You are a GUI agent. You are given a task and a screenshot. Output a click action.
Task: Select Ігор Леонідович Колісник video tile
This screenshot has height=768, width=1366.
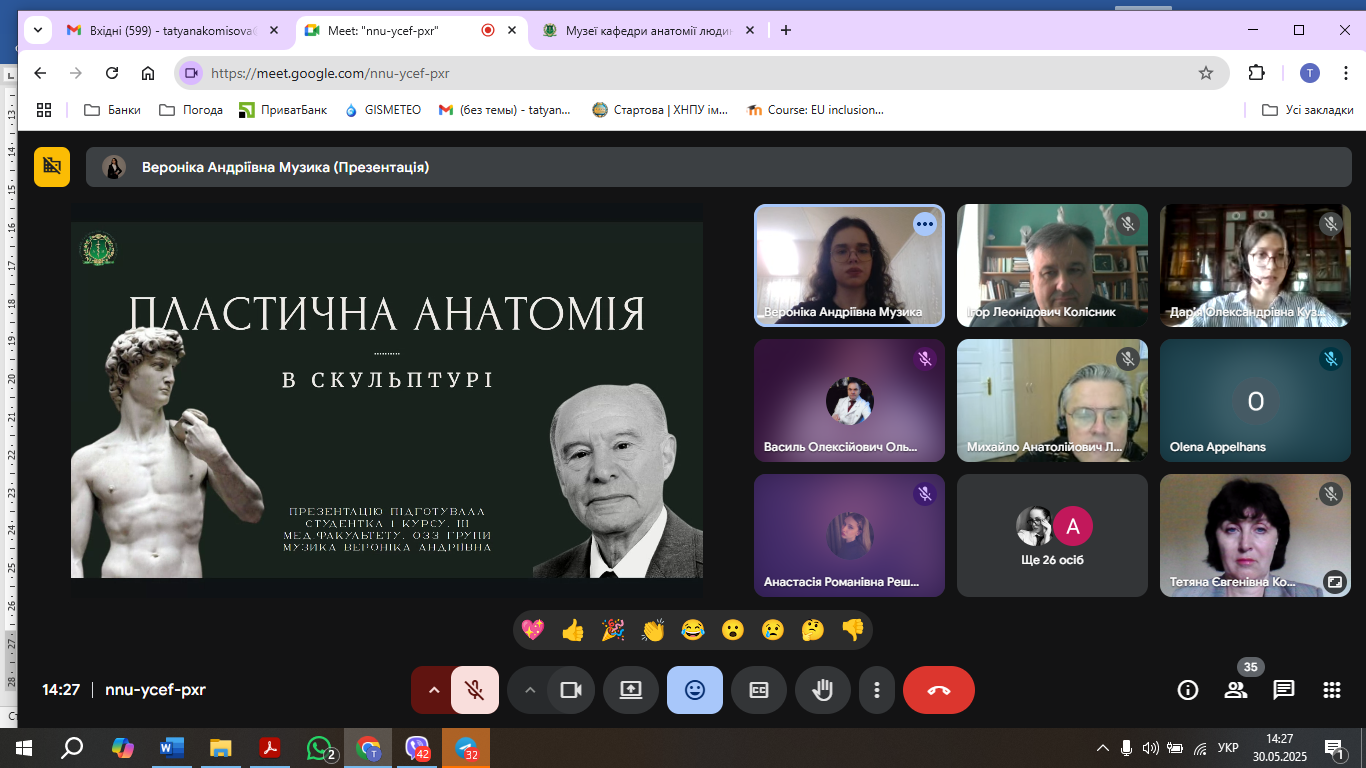[x=1052, y=266]
